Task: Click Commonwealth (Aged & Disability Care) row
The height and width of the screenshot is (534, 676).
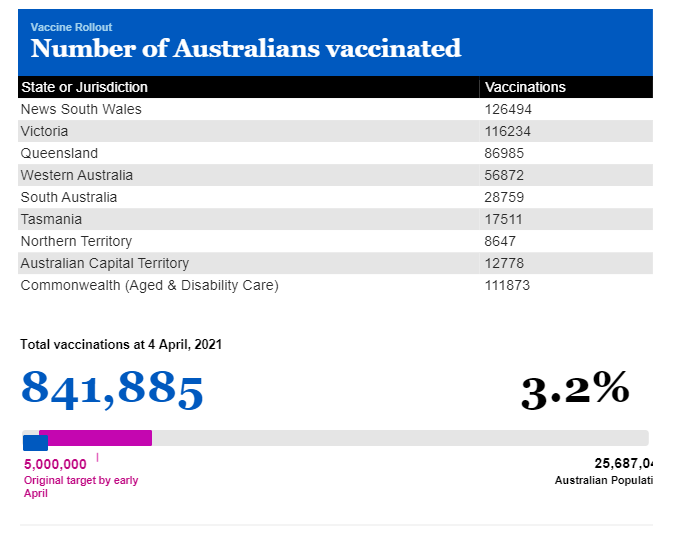Action: [335, 285]
